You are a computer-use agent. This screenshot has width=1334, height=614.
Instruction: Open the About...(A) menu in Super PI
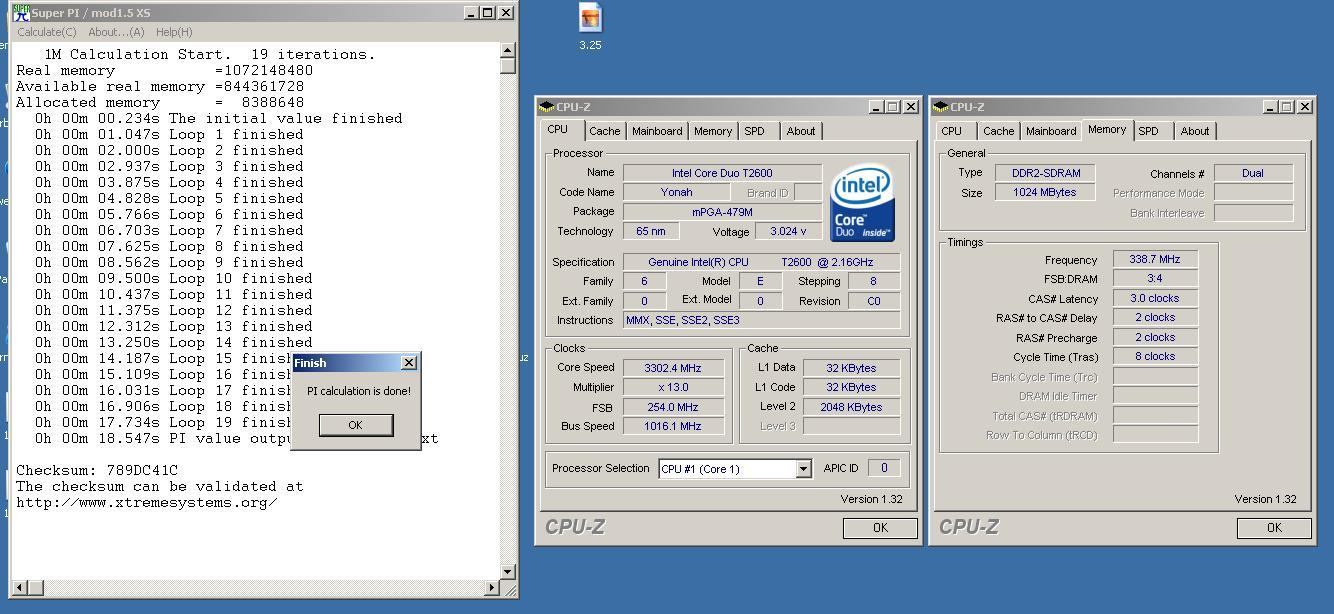[x=116, y=32]
